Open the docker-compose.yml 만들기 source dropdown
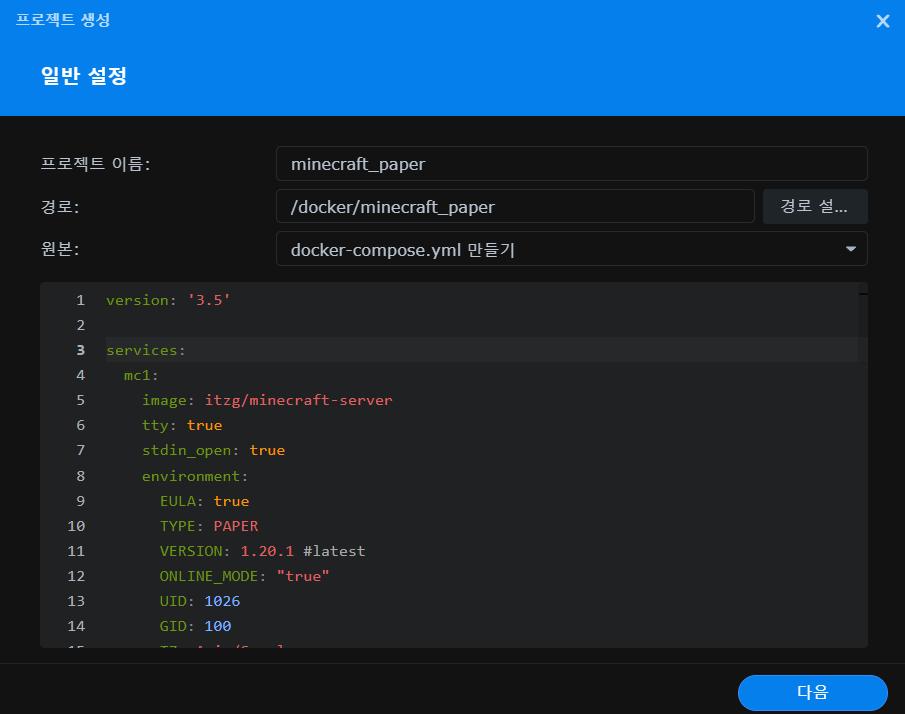 (571, 249)
